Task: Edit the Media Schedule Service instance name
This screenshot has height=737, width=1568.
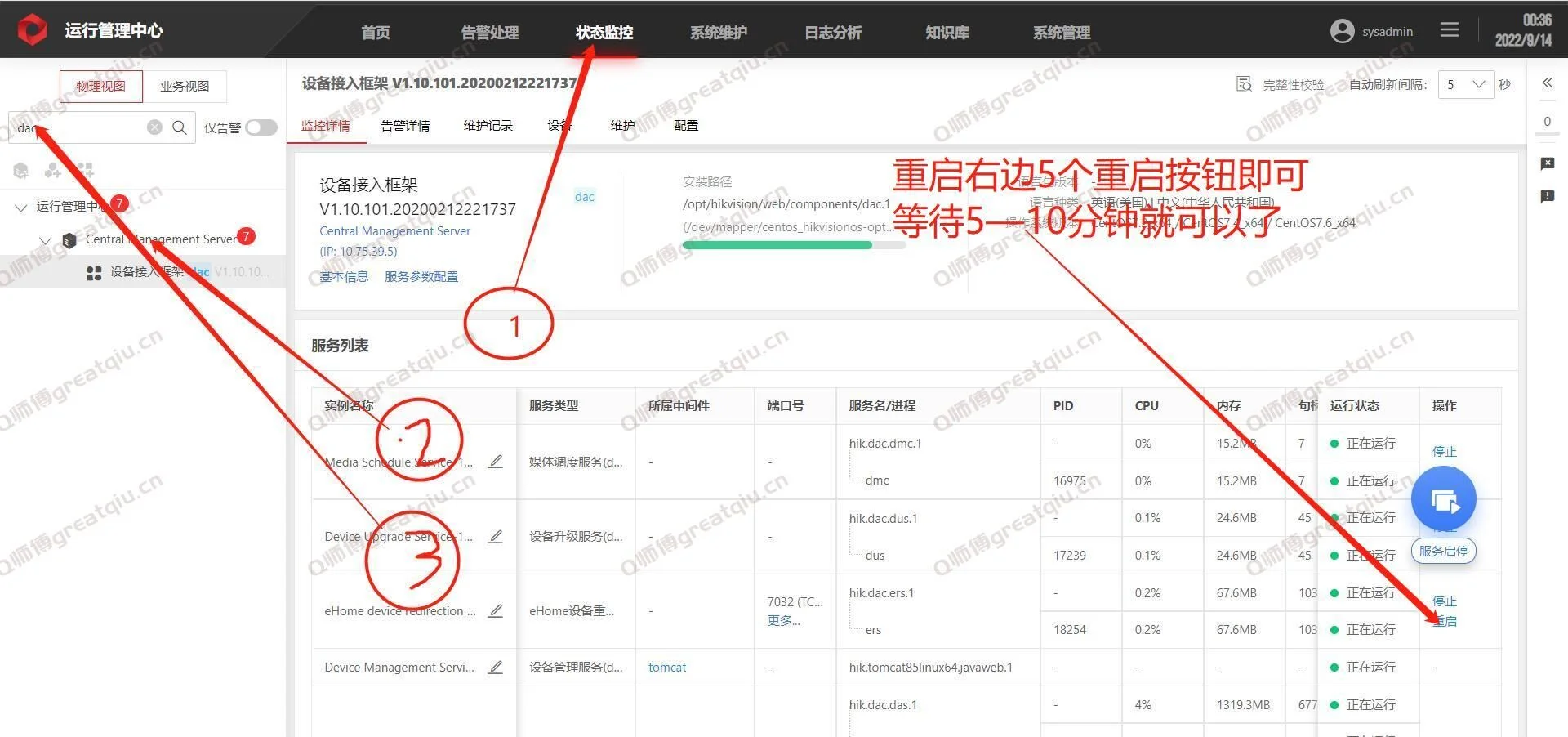Action: 496,462
